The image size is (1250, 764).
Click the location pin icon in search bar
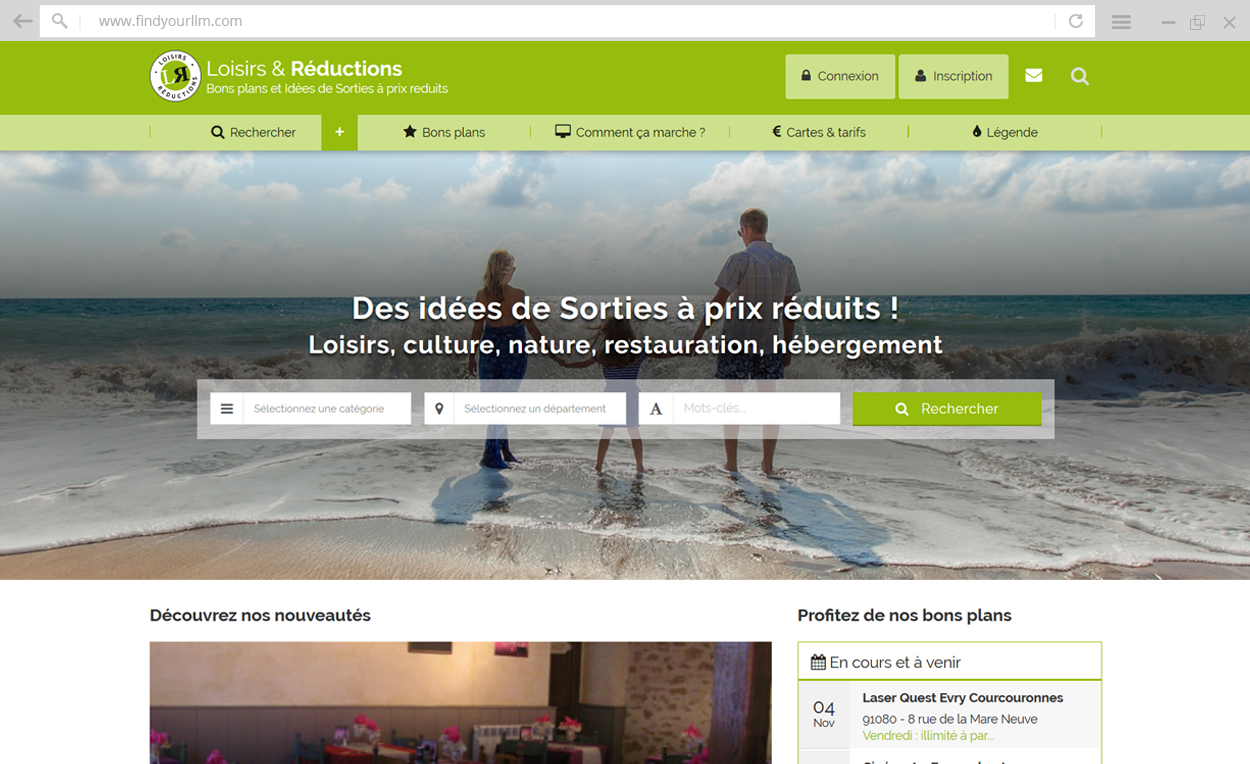coord(439,408)
